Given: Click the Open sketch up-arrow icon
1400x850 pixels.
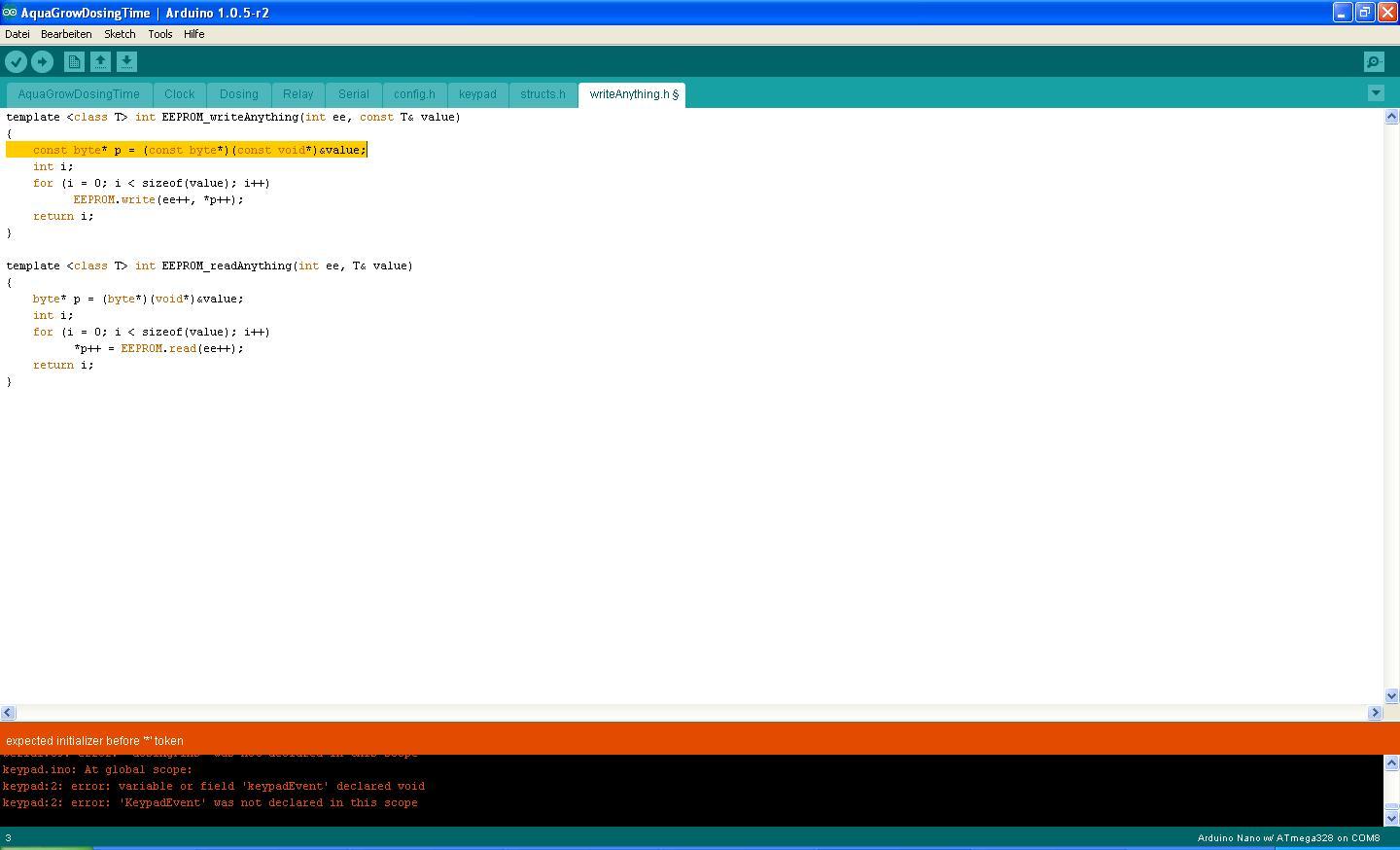Looking at the screenshot, I should point(100,62).
